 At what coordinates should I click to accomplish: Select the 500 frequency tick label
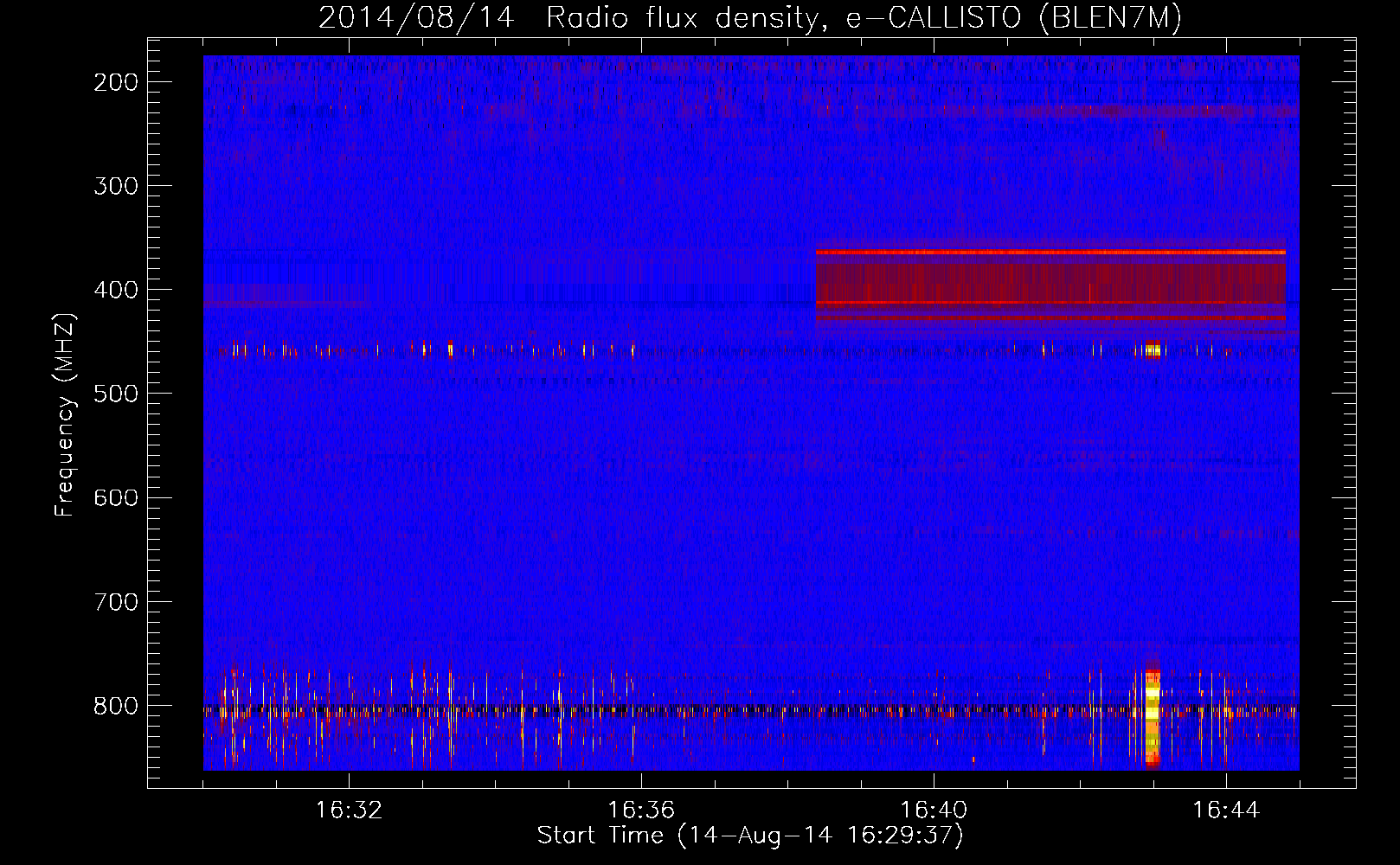tap(116, 394)
